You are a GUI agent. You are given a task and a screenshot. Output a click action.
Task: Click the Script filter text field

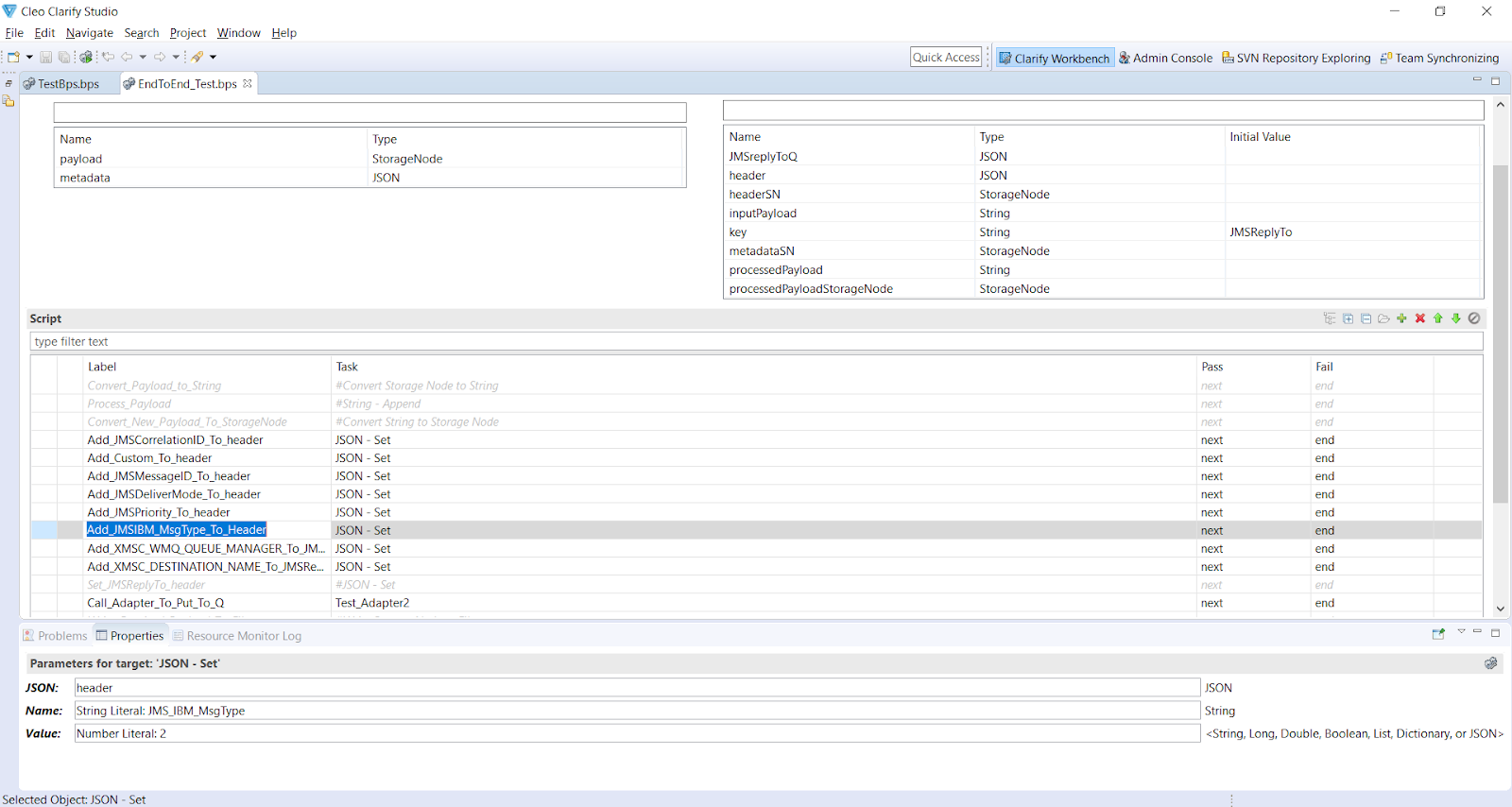click(x=756, y=341)
